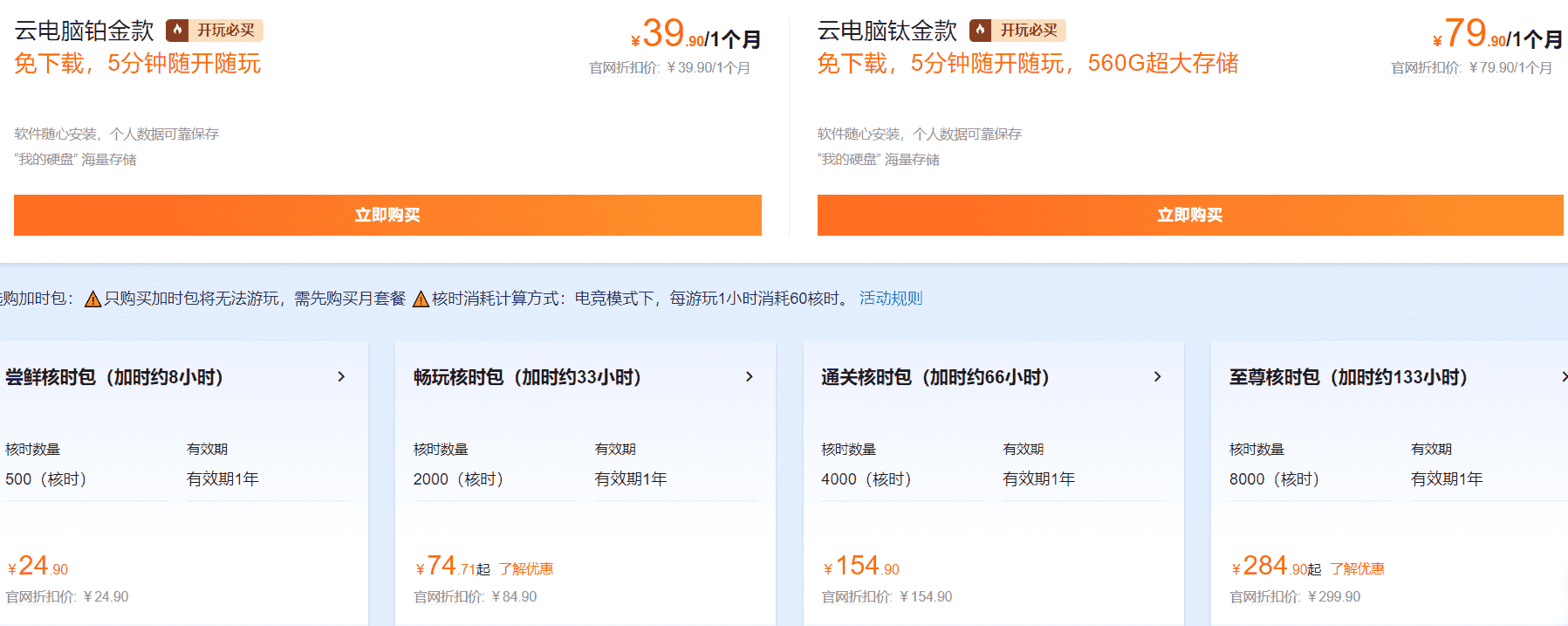Viewport: 1568px width, 626px height.
Task: Click the 尝鲜核时包 title text
Action: tap(114, 377)
